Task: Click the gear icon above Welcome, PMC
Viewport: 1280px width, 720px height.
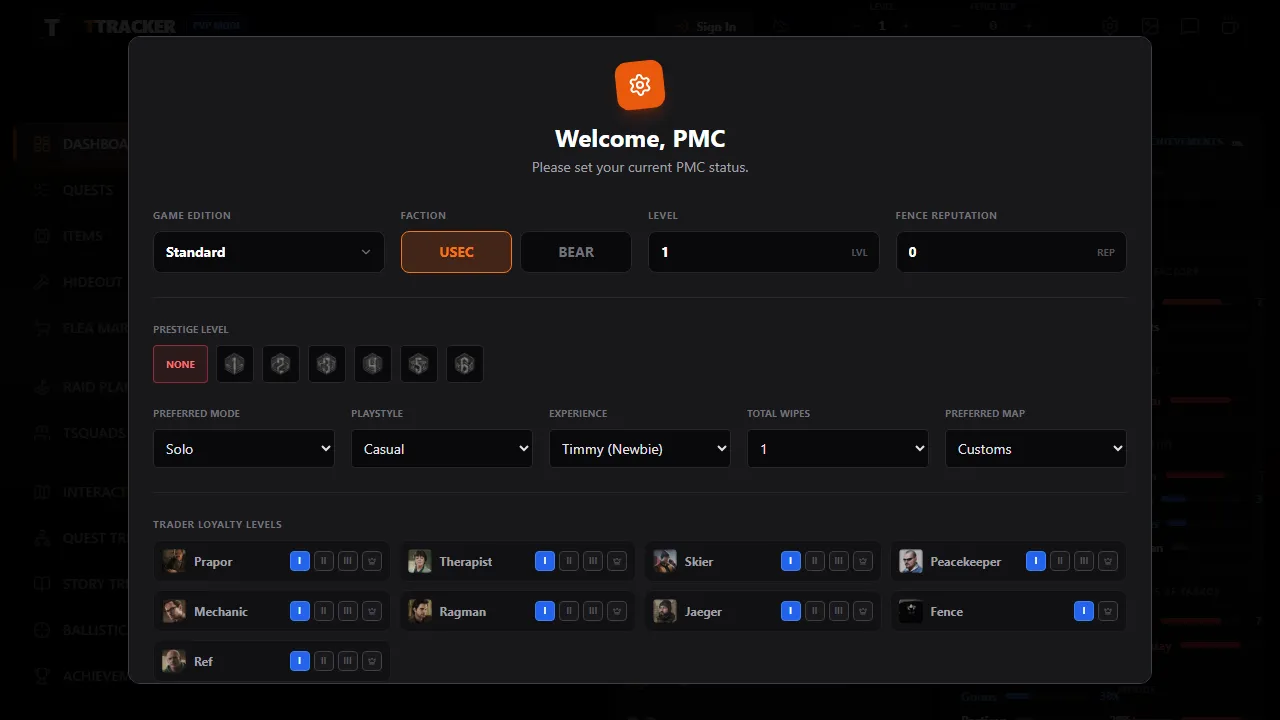Action: pyautogui.click(x=640, y=85)
